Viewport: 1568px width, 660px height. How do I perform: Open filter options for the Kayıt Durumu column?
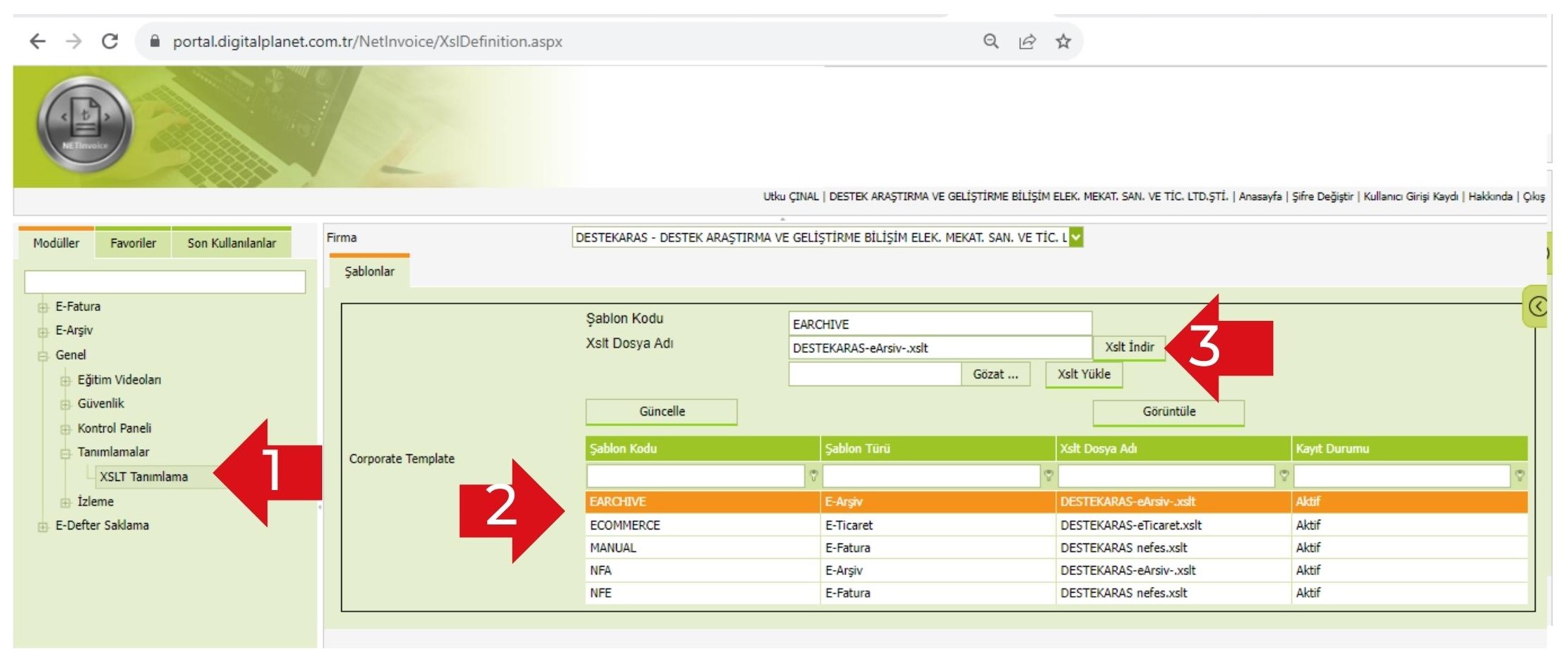click(x=1519, y=476)
